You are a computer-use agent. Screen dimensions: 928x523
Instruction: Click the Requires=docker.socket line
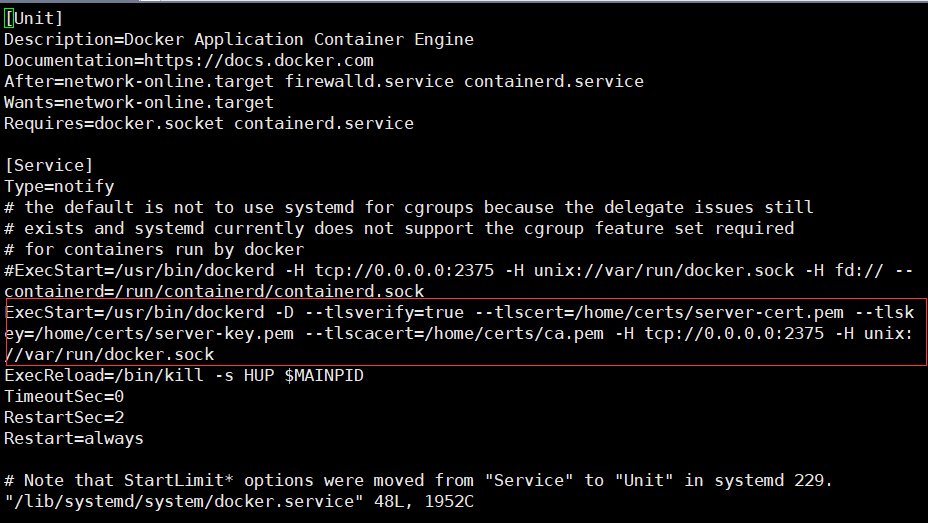(209, 124)
